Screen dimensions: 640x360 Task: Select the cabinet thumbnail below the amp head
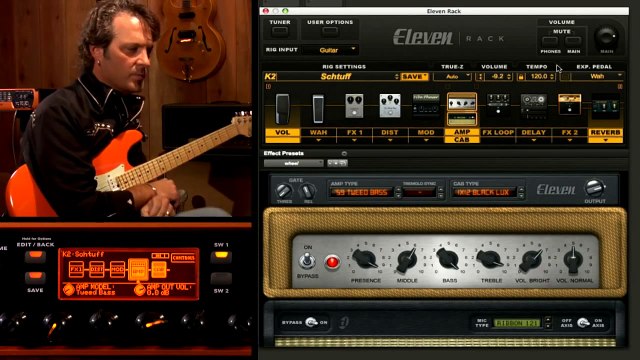(462, 119)
